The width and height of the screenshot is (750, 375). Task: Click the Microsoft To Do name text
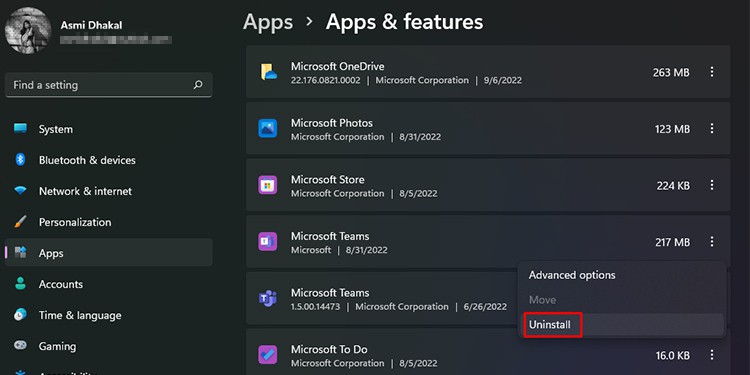tap(329, 349)
